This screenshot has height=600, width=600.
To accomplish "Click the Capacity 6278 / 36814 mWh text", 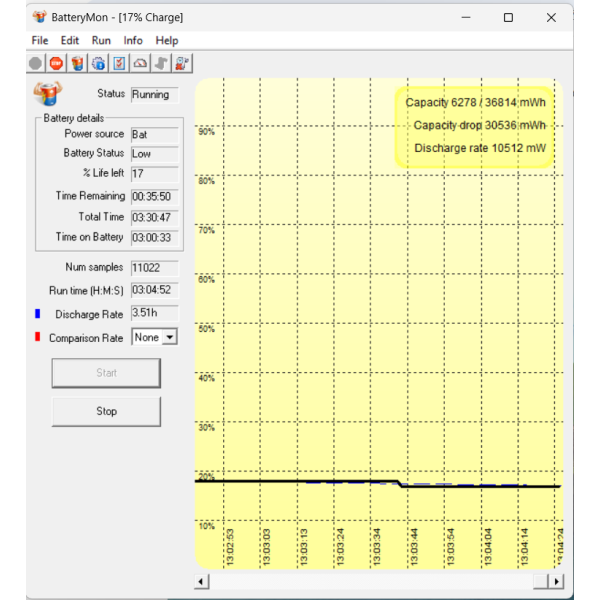I will tap(475, 103).
